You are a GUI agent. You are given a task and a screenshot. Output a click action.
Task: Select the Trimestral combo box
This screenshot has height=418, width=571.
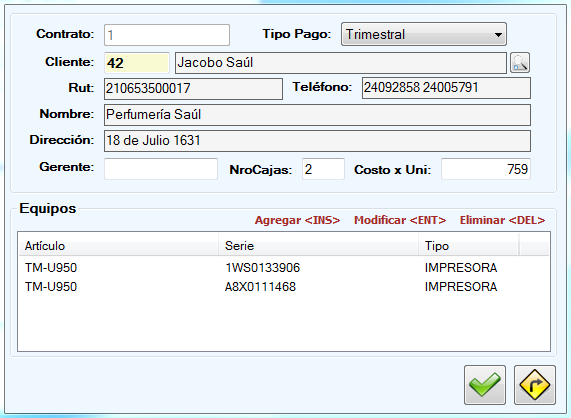[424, 34]
